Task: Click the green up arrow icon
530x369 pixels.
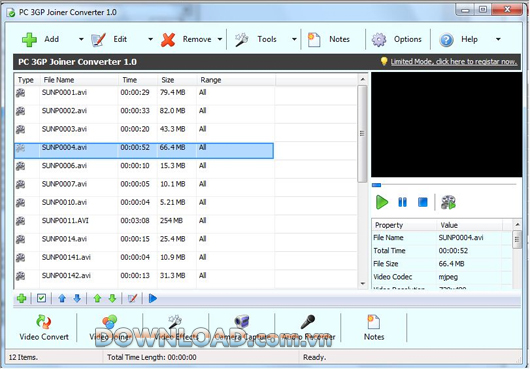Action: pos(97,298)
